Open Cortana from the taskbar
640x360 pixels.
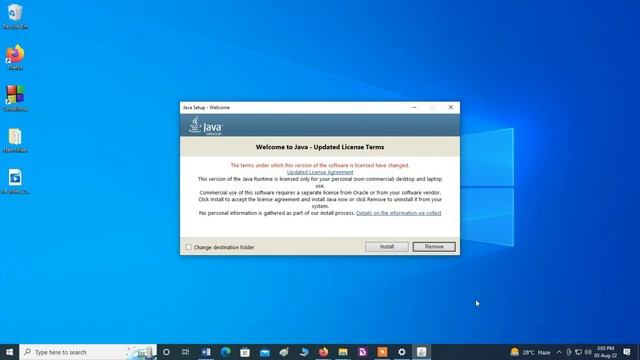pos(166,352)
